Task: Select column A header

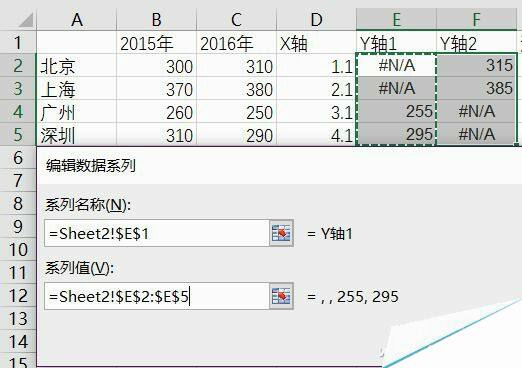Action: 77,19
